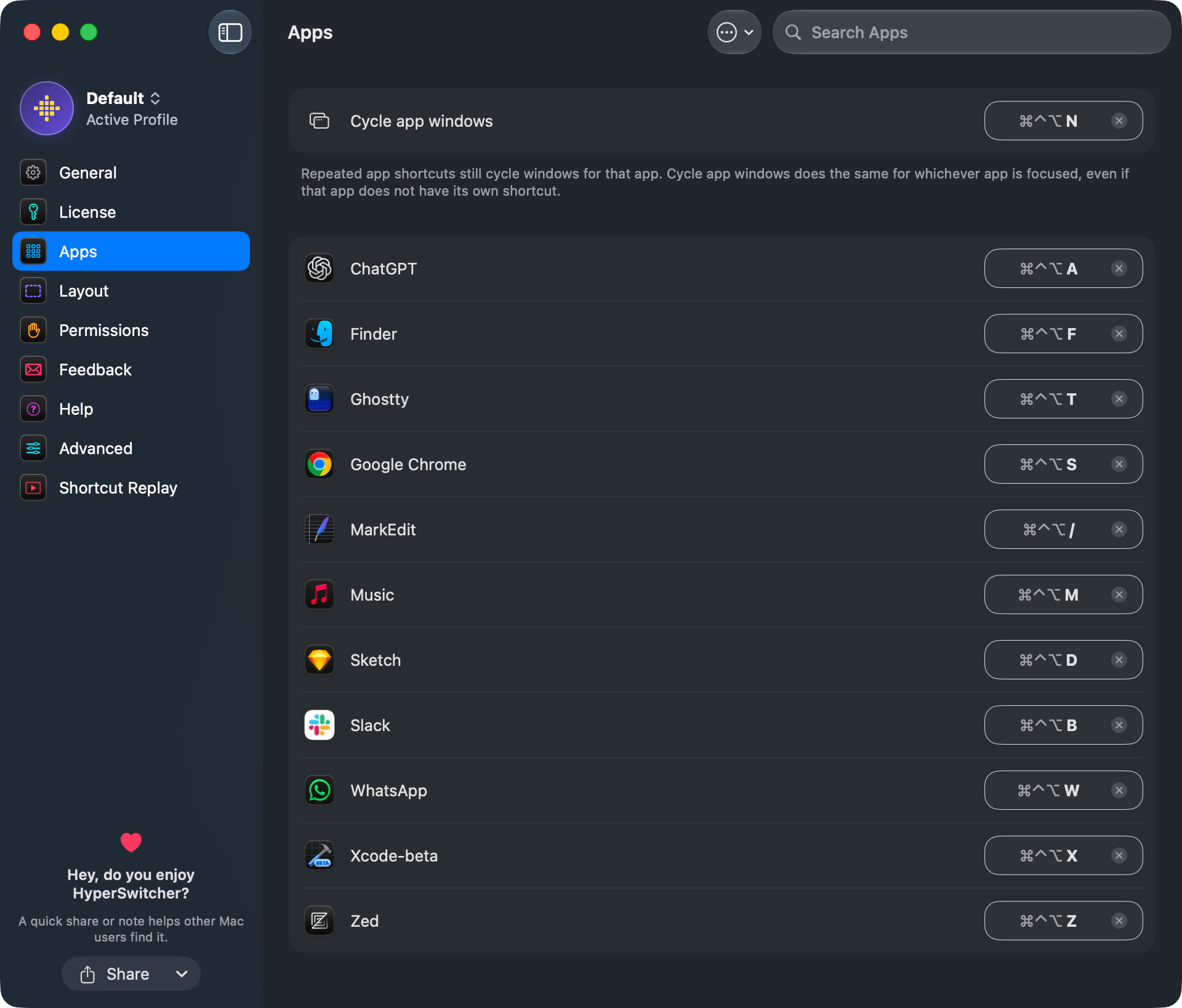Open the Advanced settings section

(131, 449)
